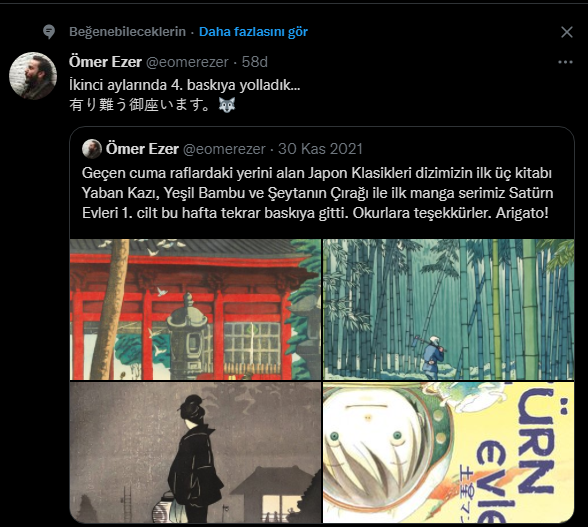Open the quoted tweet text about Japon Klasikleri
The width and height of the screenshot is (588, 527).
(x=318, y=193)
